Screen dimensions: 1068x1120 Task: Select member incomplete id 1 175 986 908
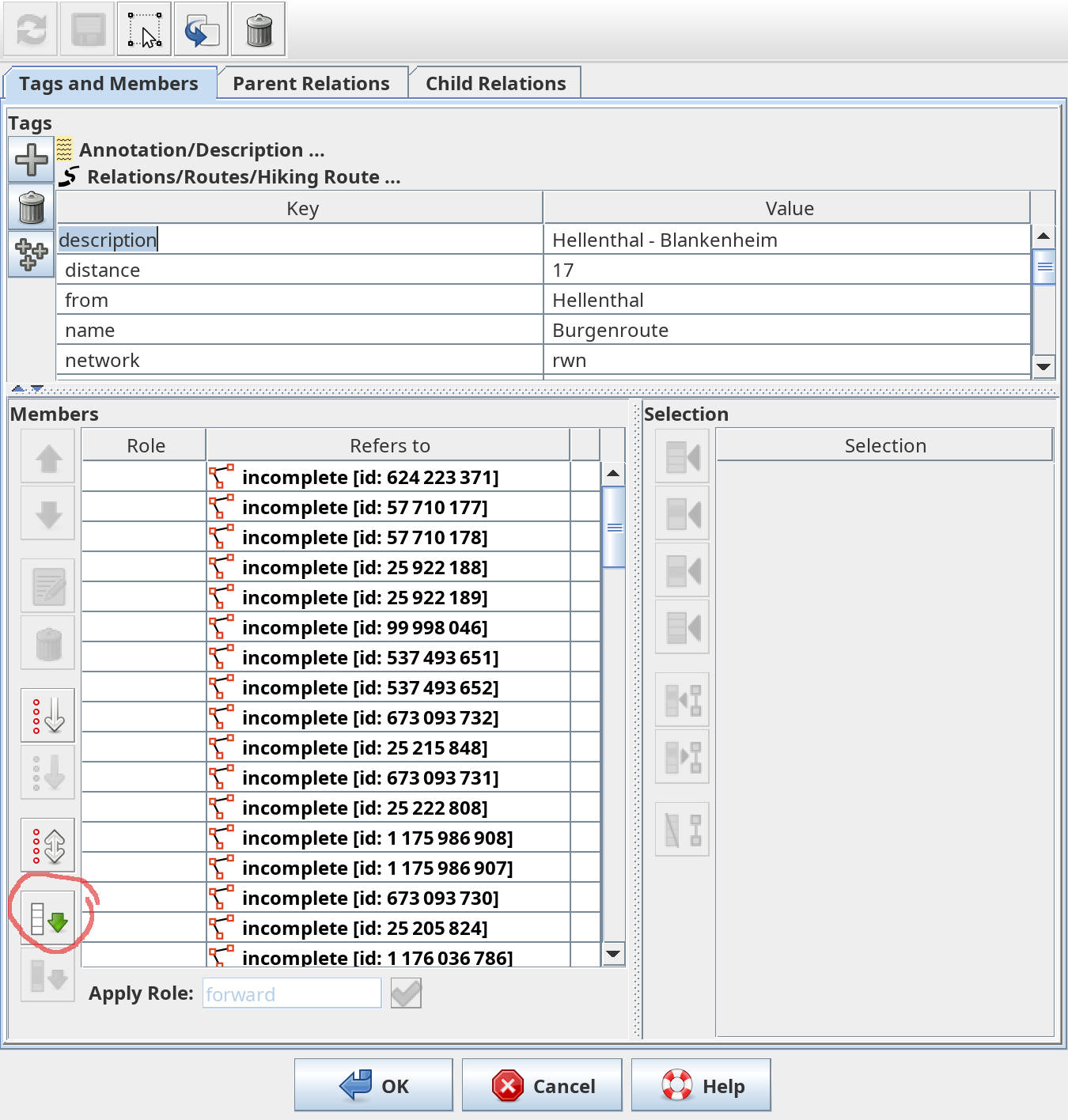388,838
